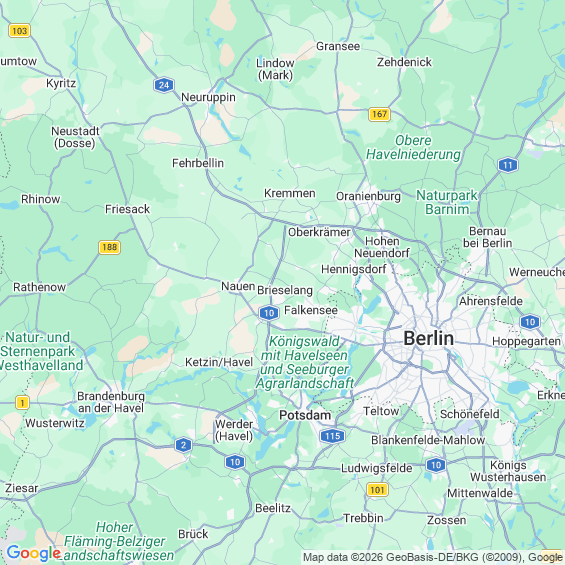
Task: Click the A10 shield near Falkensee
Action: (x=269, y=313)
